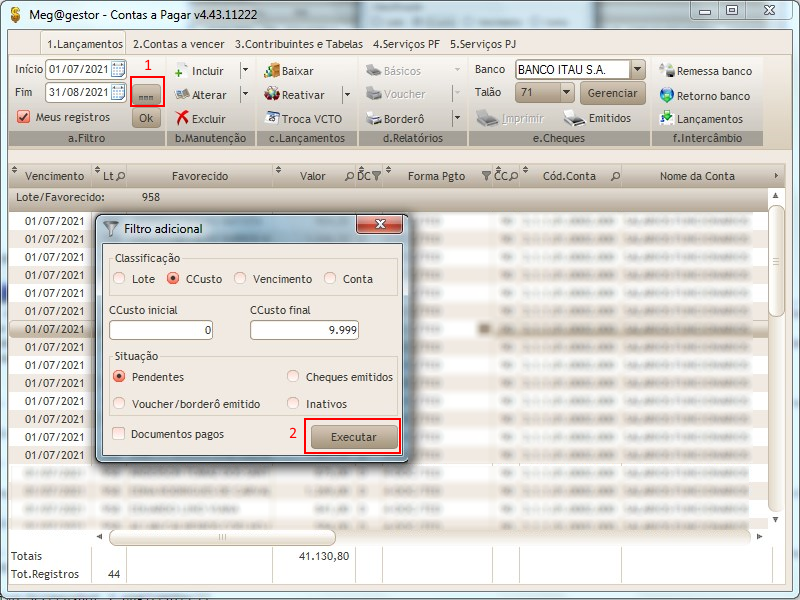Expand the Talão 71 dropdown
Viewport: 800px width, 600px height.
(566, 93)
